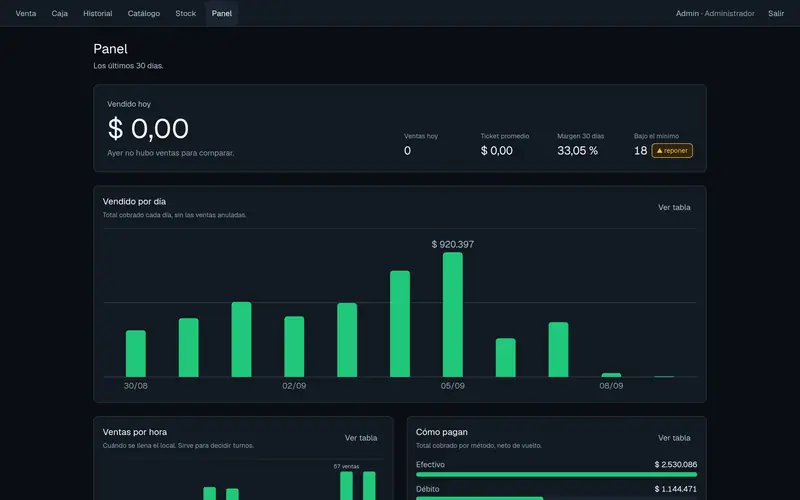Image resolution: width=800 pixels, height=500 pixels.
Task: Click the small bar above 08/09
Action: (611, 375)
